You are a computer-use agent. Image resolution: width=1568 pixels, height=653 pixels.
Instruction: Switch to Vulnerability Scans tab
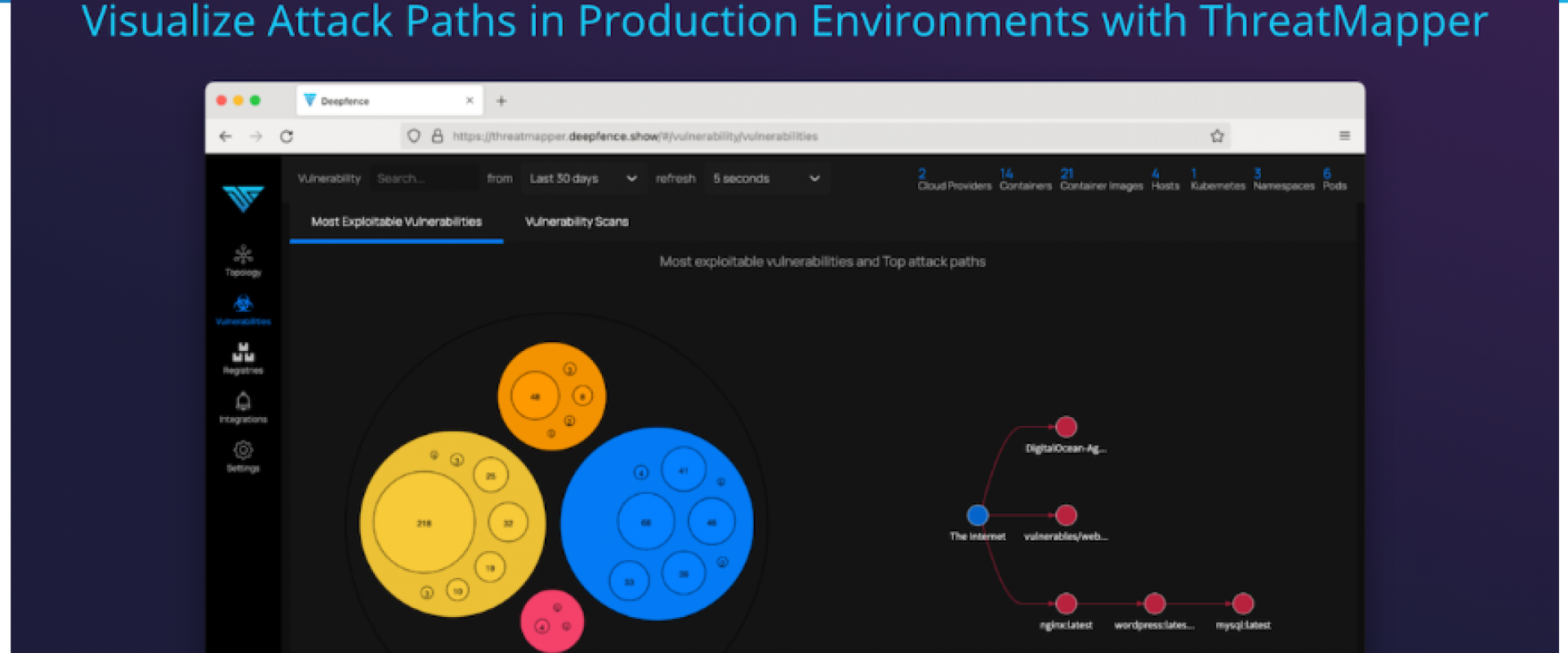[x=577, y=222]
